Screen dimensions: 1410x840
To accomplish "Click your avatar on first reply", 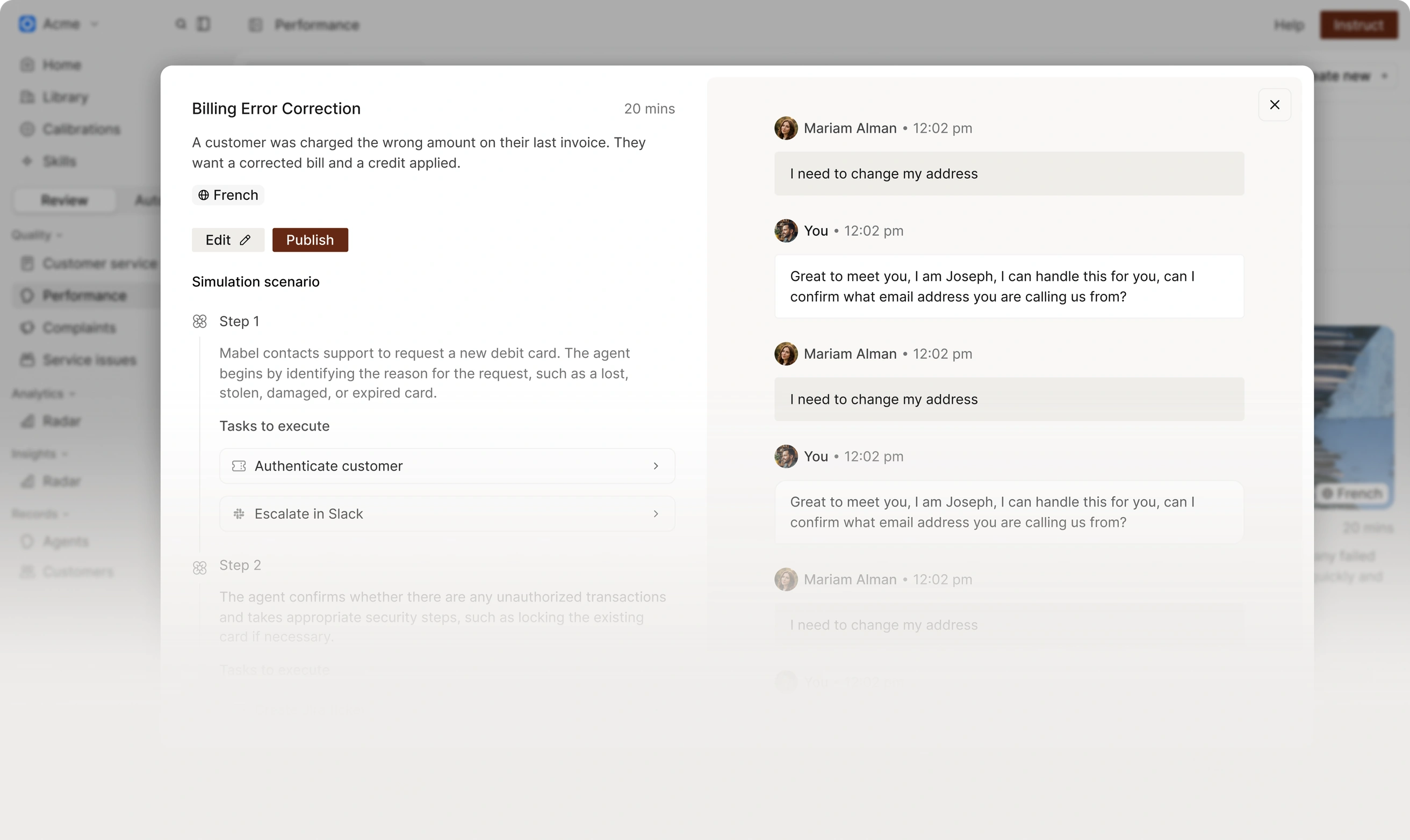I will click(786, 230).
